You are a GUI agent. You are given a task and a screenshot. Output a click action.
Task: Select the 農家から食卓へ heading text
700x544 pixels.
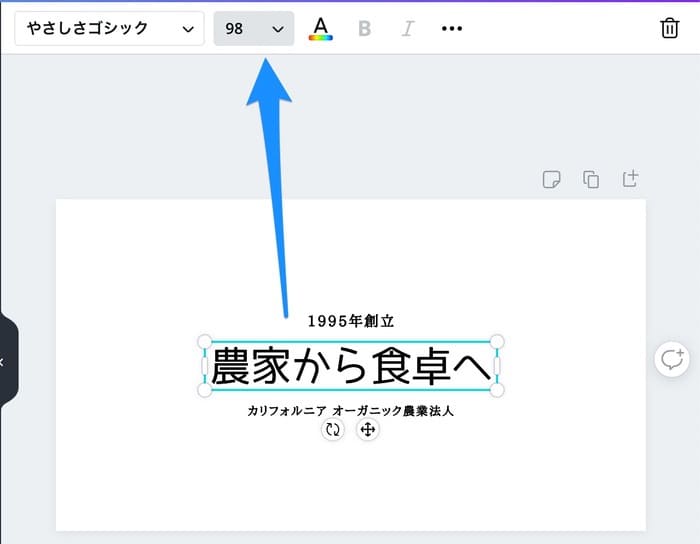point(350,366)
